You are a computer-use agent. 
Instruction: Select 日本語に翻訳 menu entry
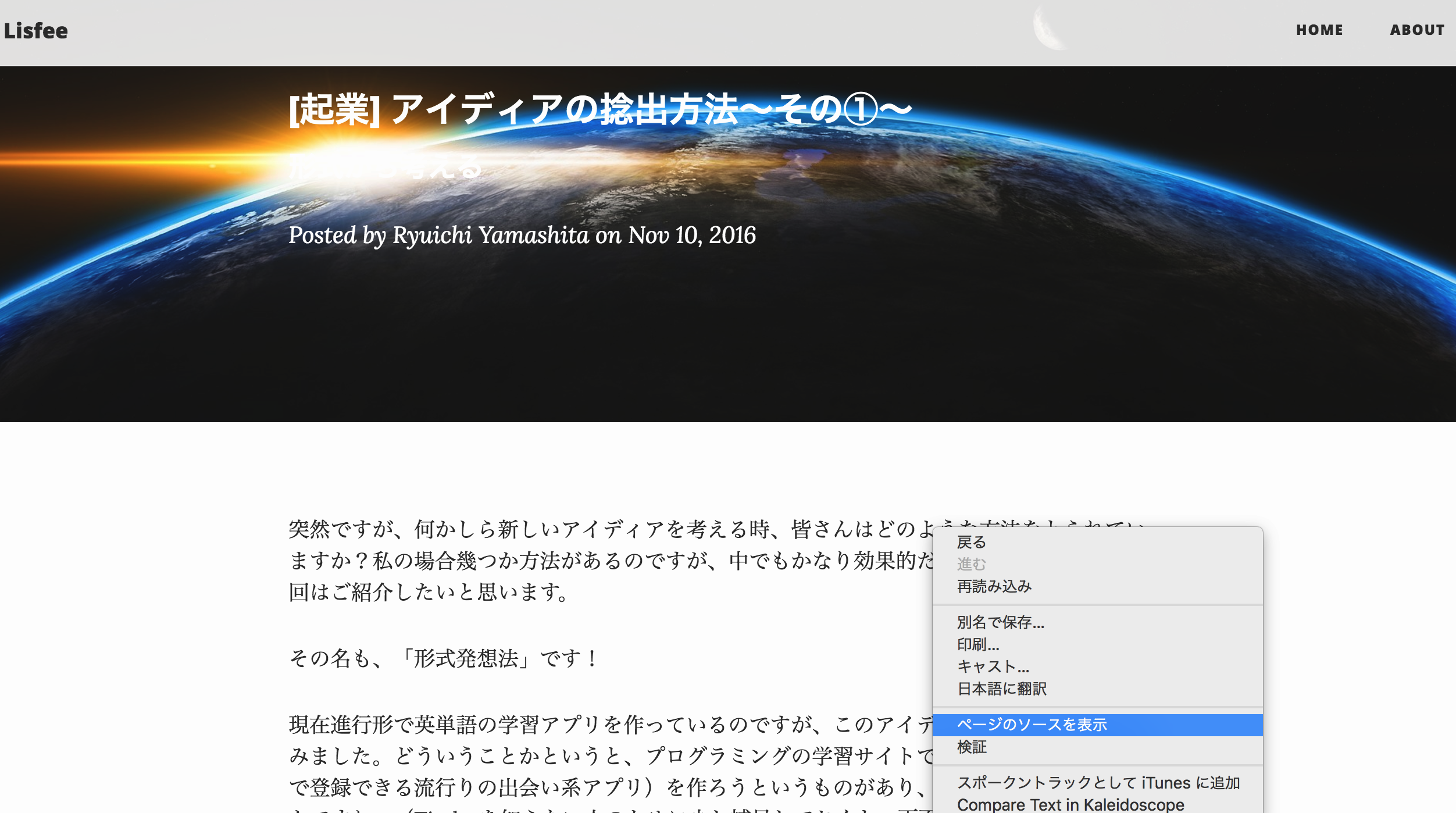point(1097,689)
